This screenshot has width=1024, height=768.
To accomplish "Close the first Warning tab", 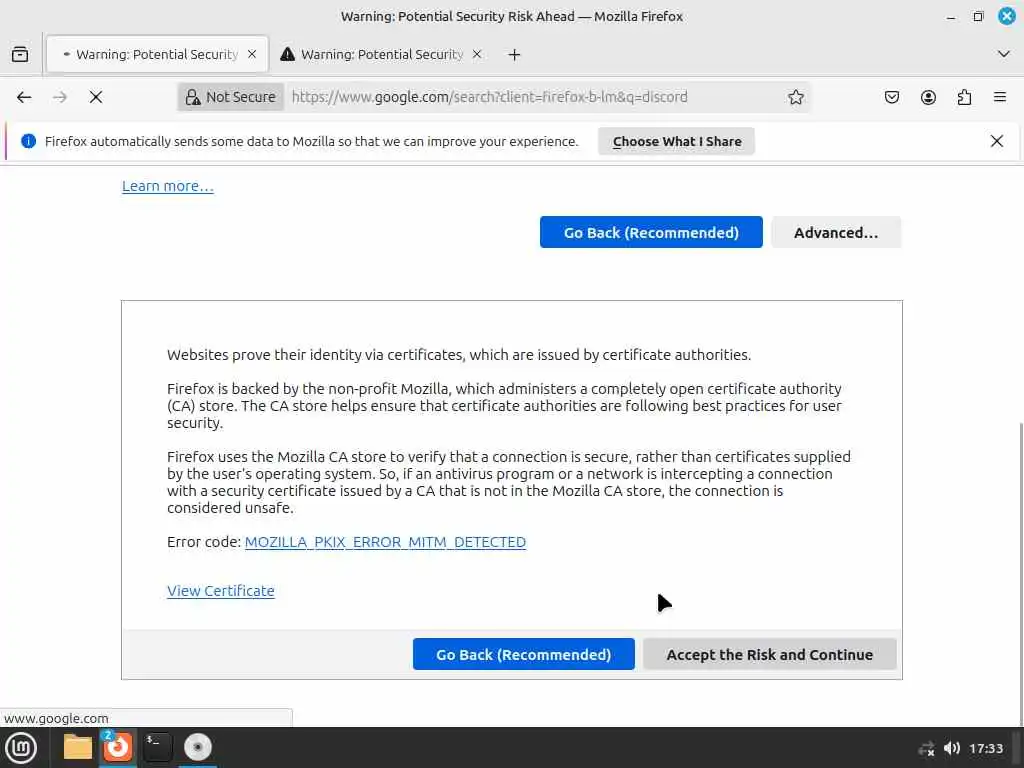I will [252, 54].
